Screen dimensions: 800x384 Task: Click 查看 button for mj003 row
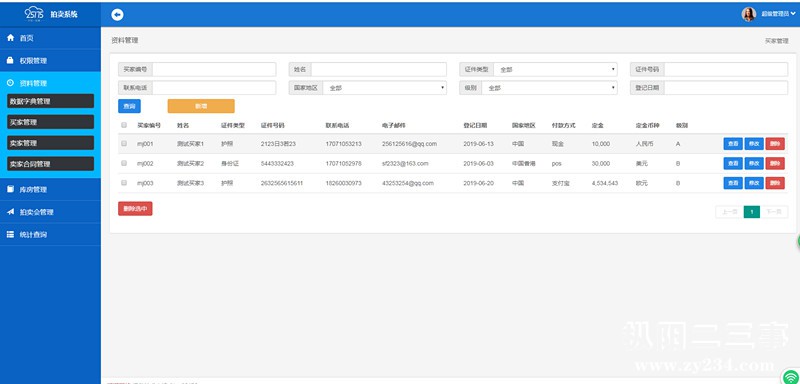(733, 183)
